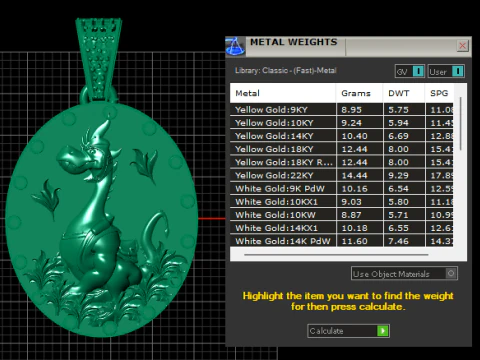Close the Metal Weights dialog
Screen dimensions: 480x360
coord(463,46)
